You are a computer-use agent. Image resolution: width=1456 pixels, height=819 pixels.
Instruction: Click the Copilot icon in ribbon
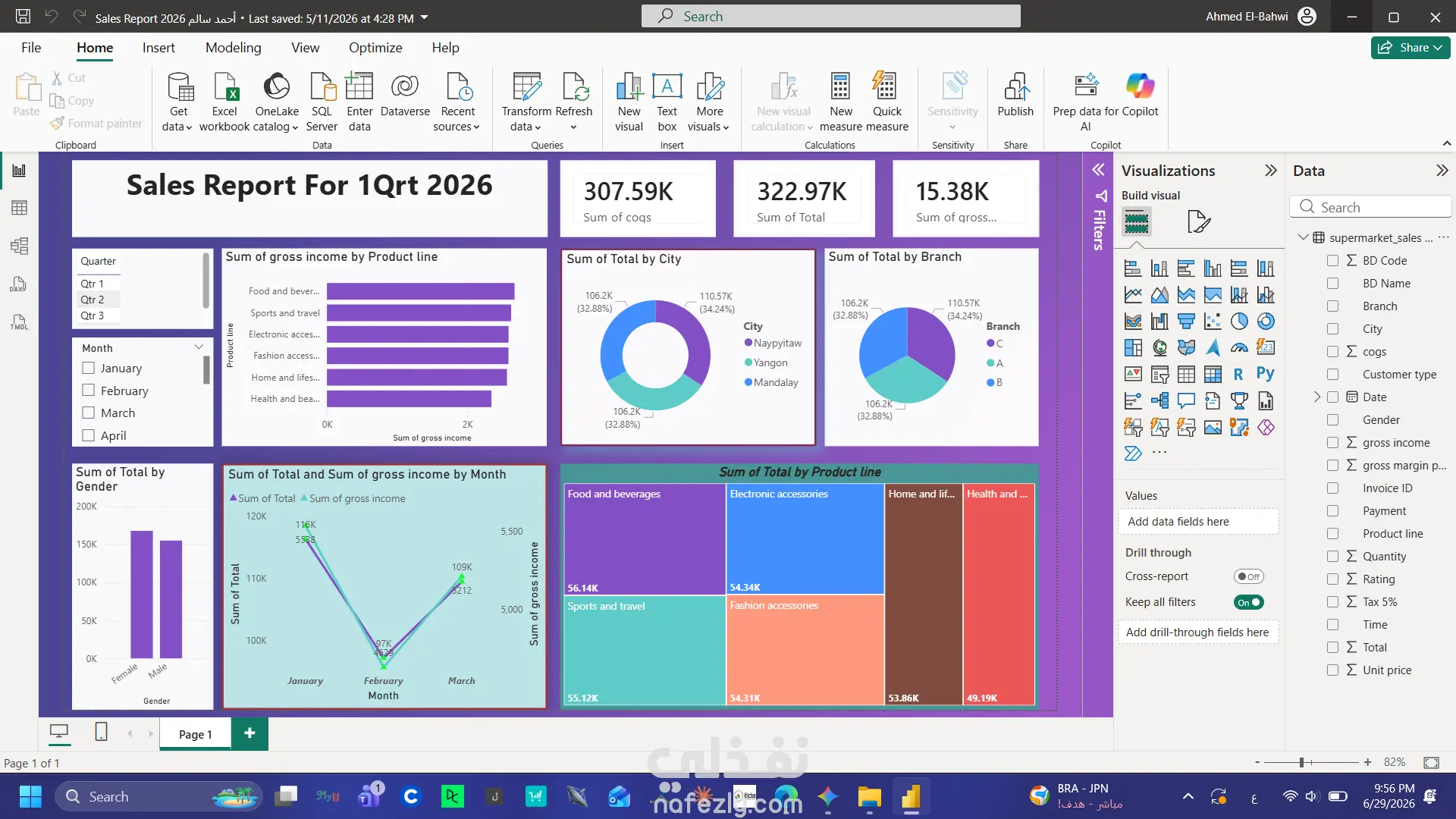[x=1140, y=86]
